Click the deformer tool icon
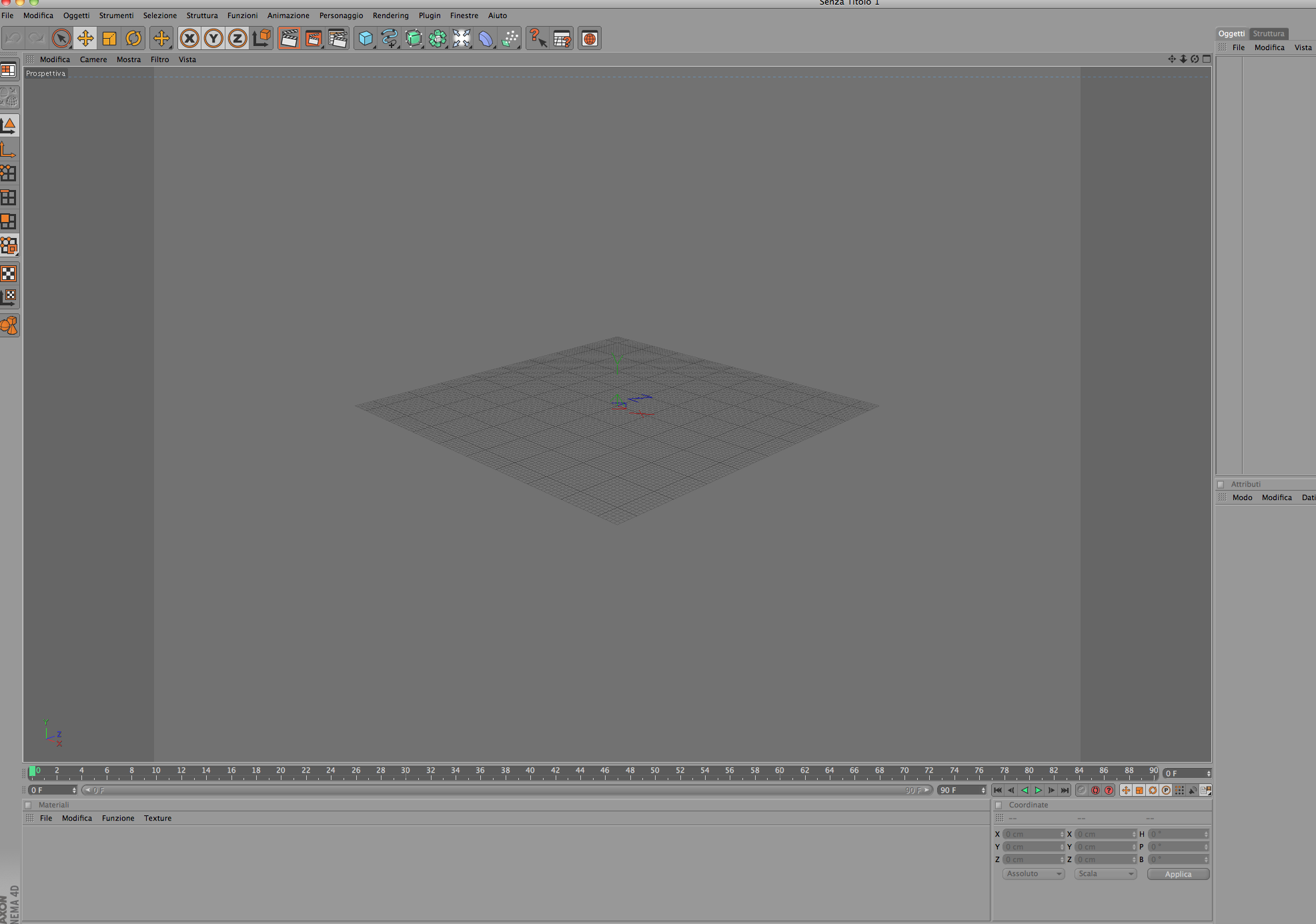The image size is (1316, 924). (486, 39)
